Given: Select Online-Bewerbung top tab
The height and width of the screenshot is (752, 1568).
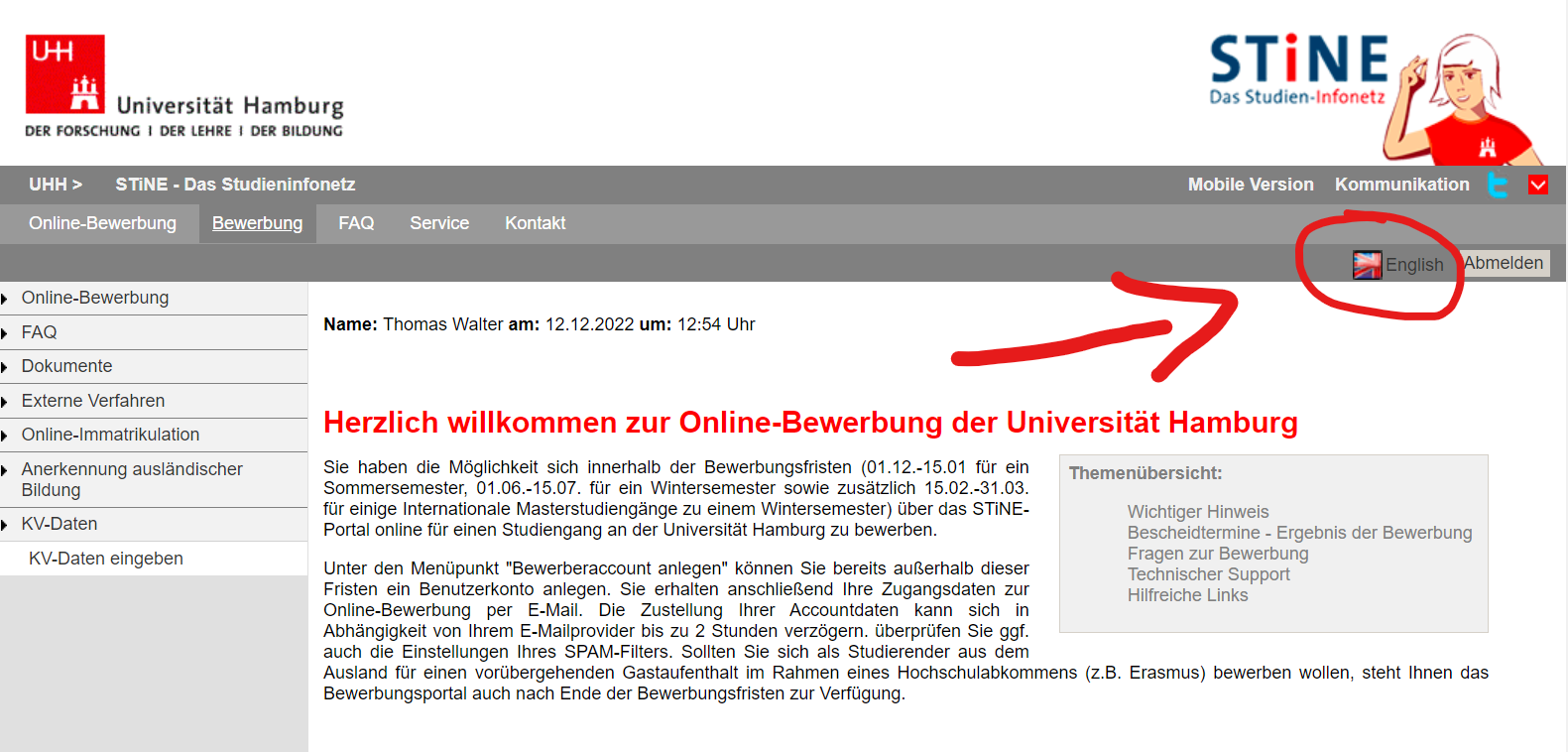Looking at the screenshot, I should tap(102, 223).
